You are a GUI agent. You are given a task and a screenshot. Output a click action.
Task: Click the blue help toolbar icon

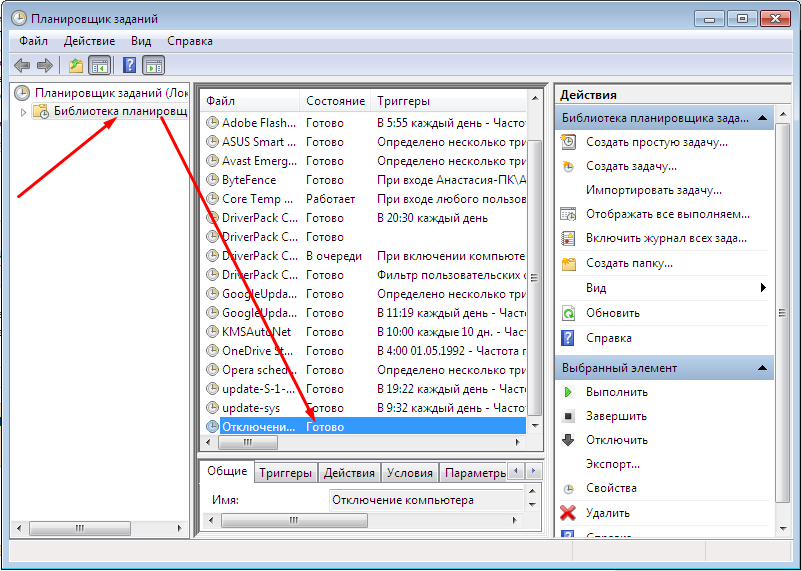click(x=129, y=66)
